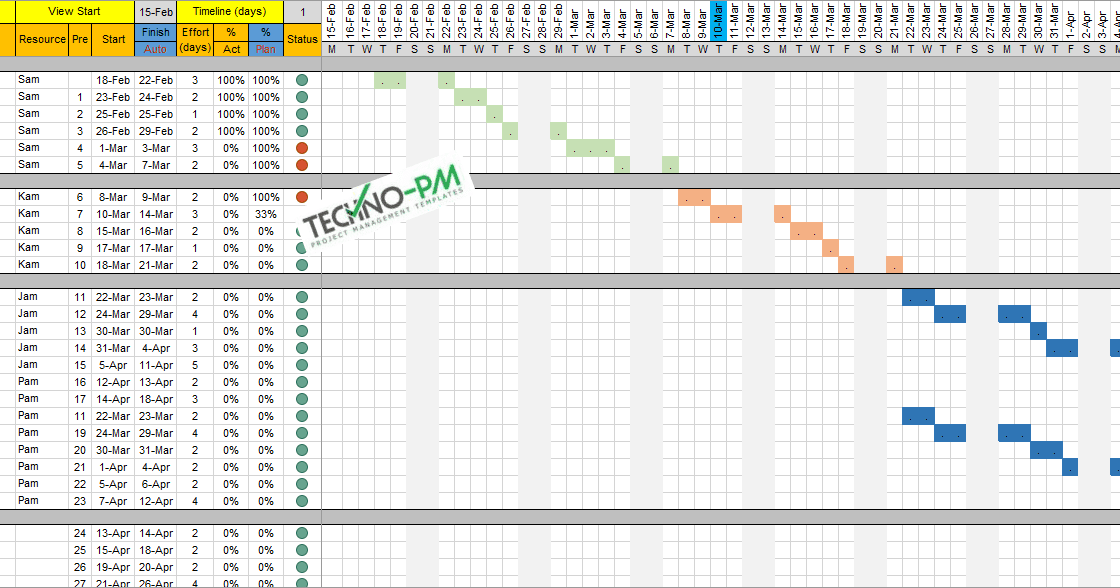
Task: Click the green status indicator on Jam's task 11
Action: click(302, 297)
